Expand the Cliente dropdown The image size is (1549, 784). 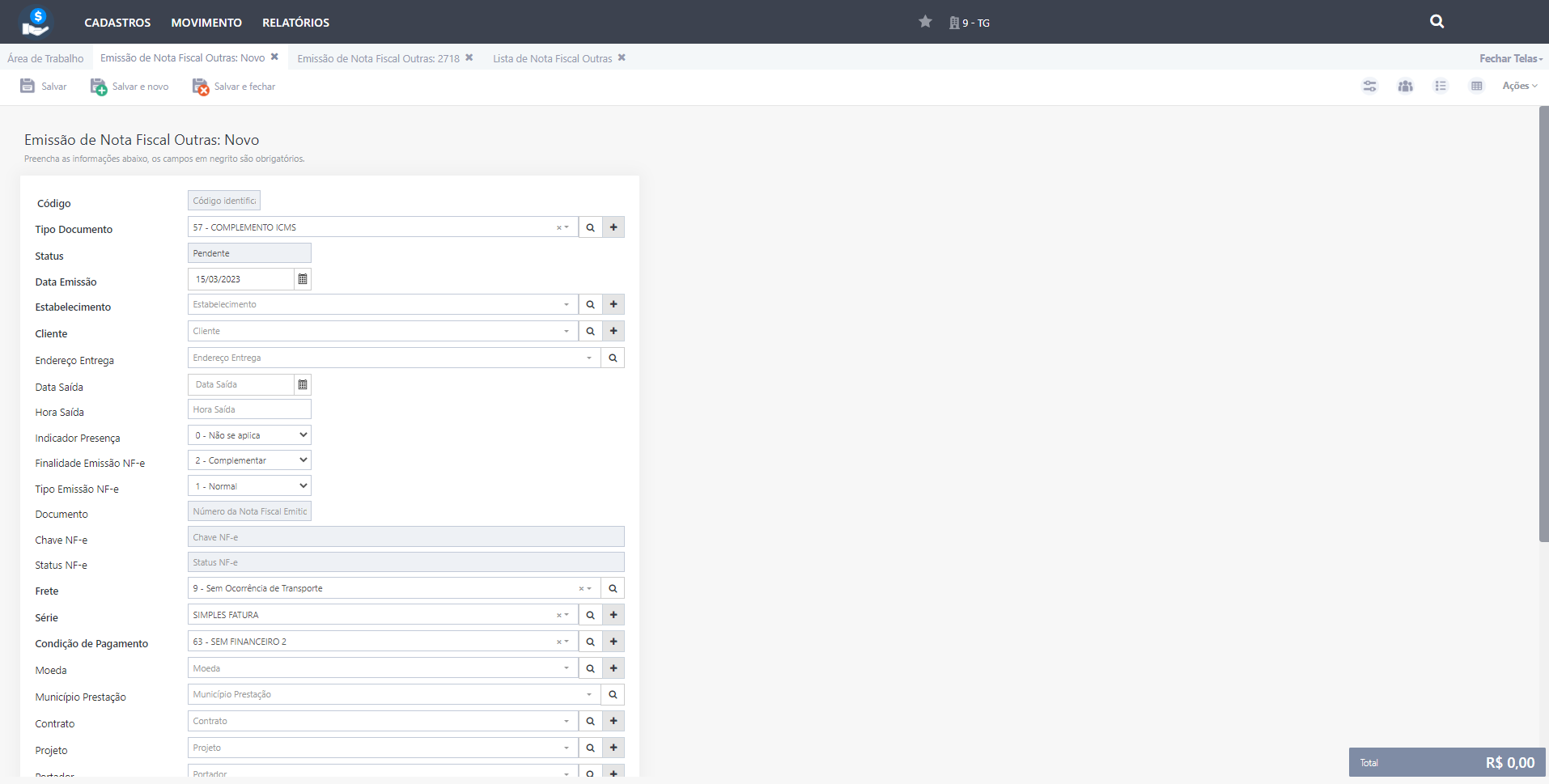(566, 332)
